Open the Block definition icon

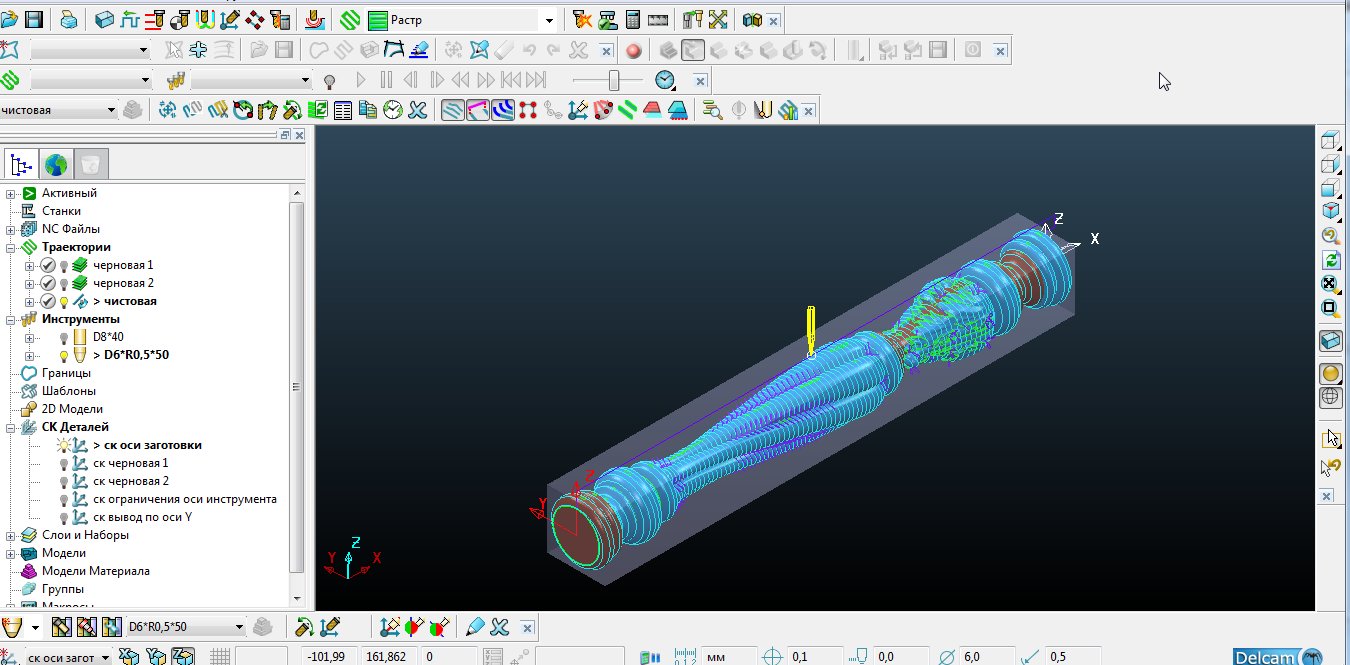103,19
